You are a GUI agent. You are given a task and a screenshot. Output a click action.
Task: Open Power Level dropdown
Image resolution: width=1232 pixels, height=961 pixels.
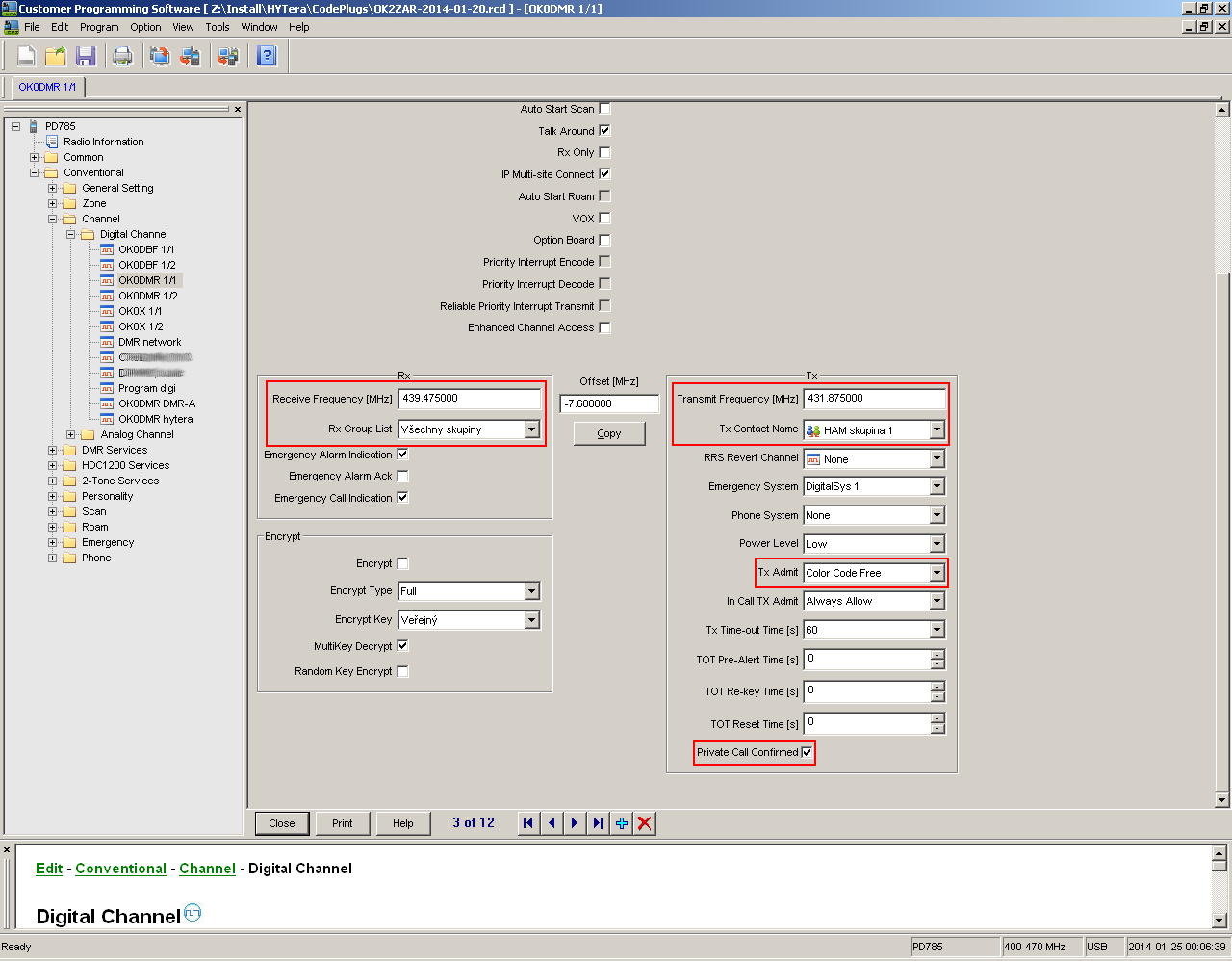937,544
